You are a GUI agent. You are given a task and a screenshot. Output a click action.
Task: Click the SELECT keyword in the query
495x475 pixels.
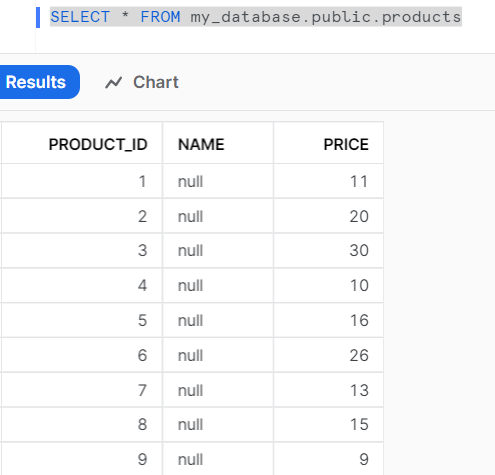coord(80,17)
